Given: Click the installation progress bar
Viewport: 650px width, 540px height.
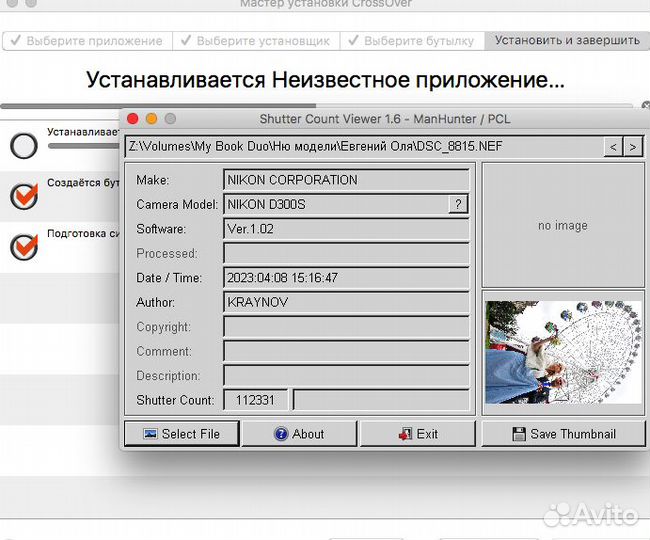Looking at the screenshot, I should click(60, 105).
